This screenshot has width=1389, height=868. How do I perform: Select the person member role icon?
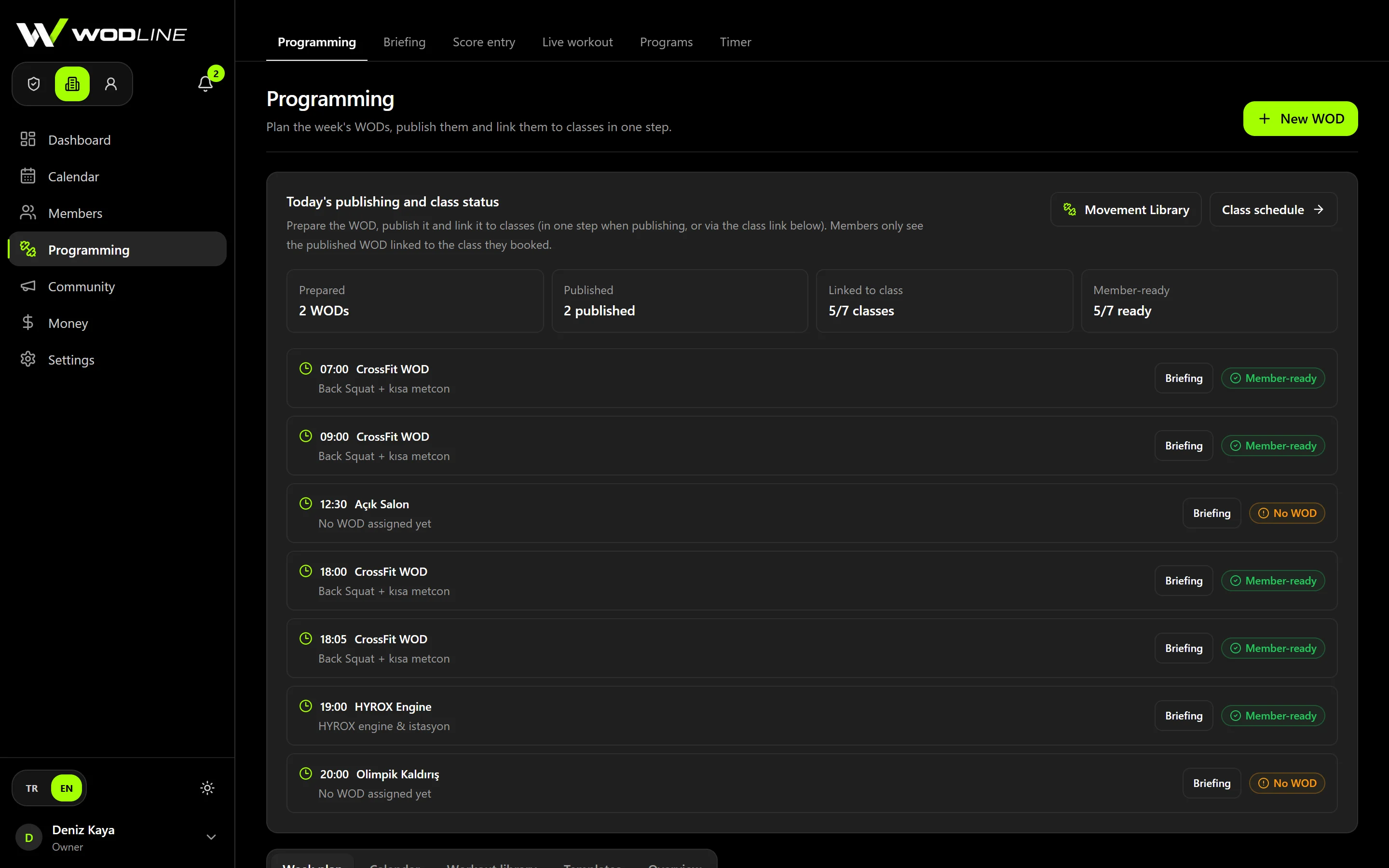pos(111,84)
